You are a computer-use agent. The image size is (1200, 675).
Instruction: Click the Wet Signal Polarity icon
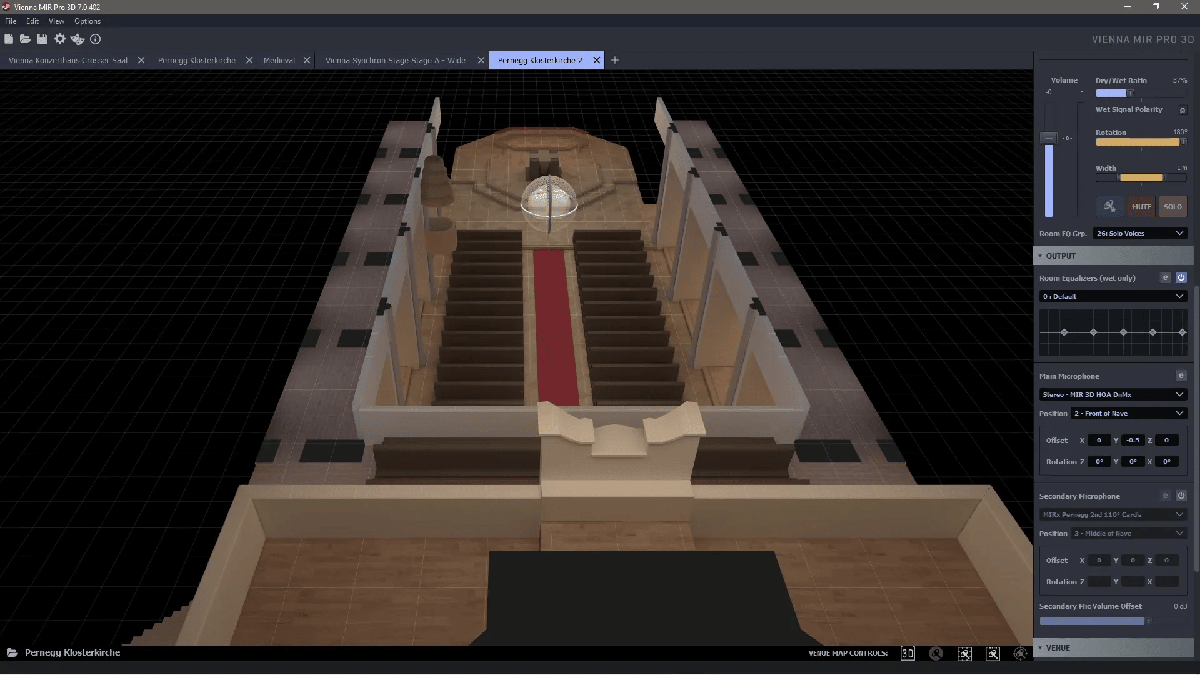click(x=1182, y=110)
